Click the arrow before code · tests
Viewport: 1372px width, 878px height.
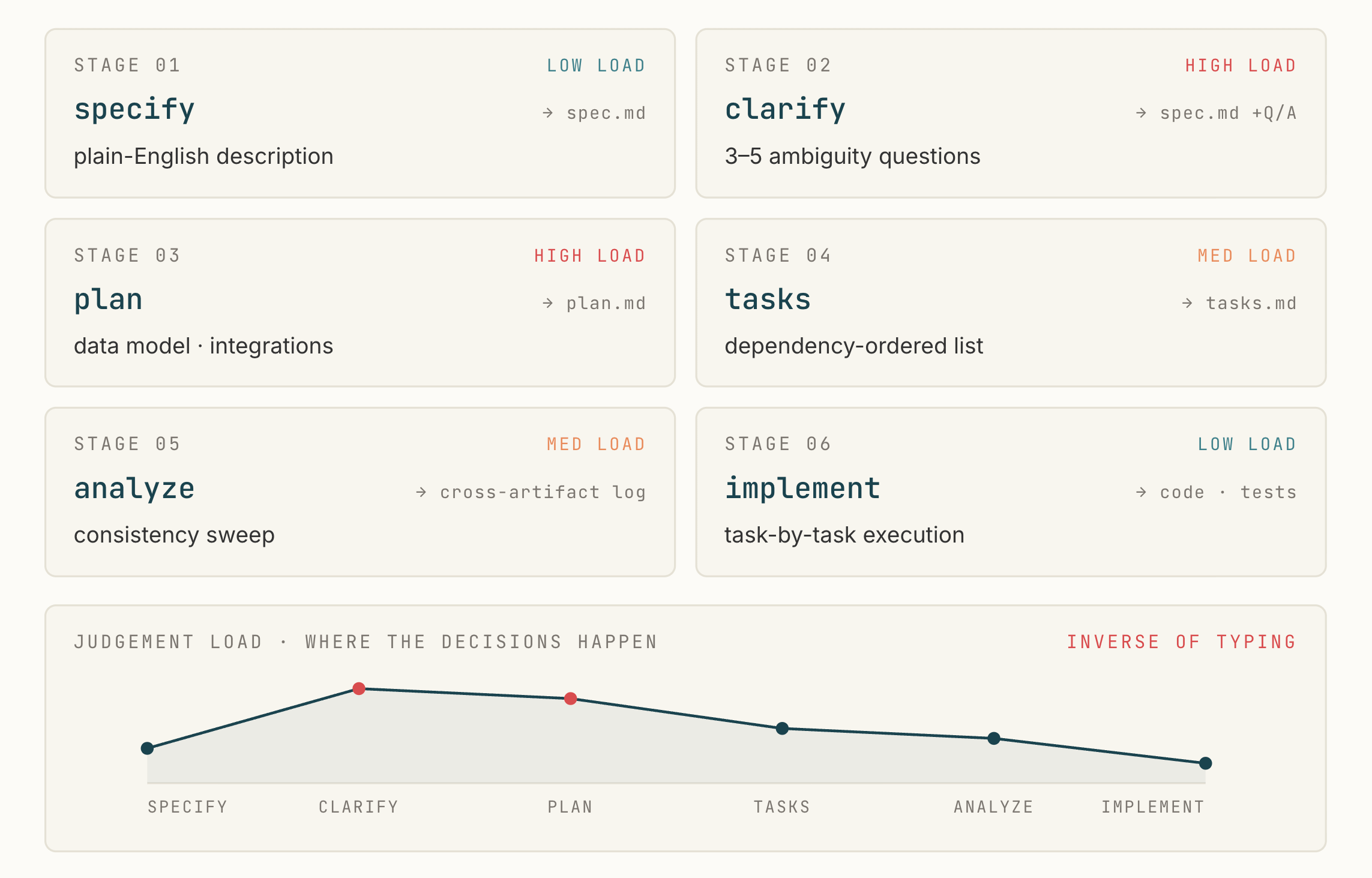point(1141,492)
